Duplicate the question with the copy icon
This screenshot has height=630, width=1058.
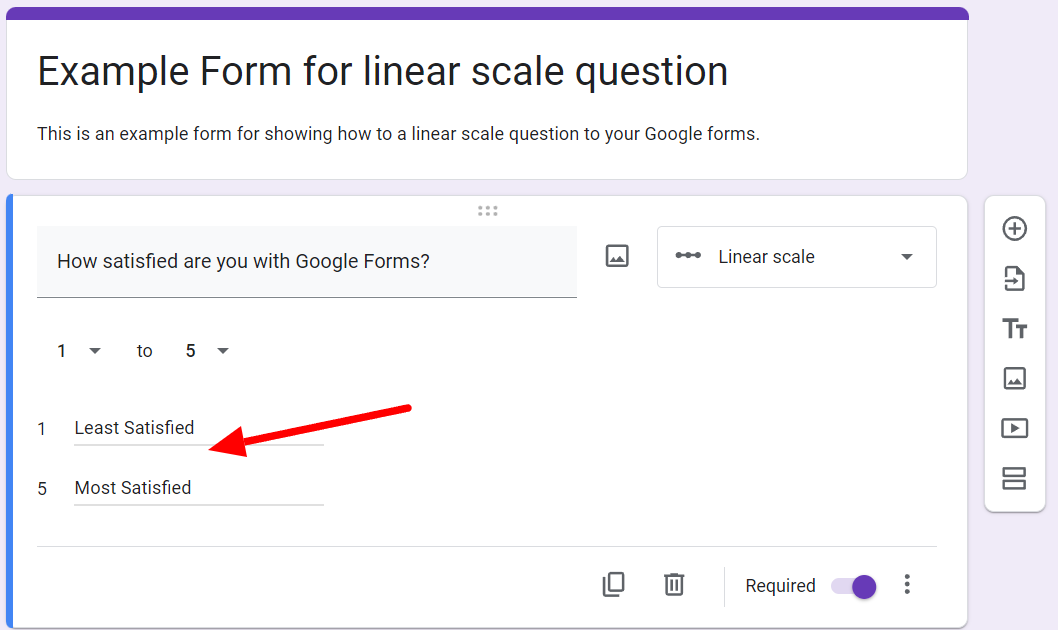614,585
